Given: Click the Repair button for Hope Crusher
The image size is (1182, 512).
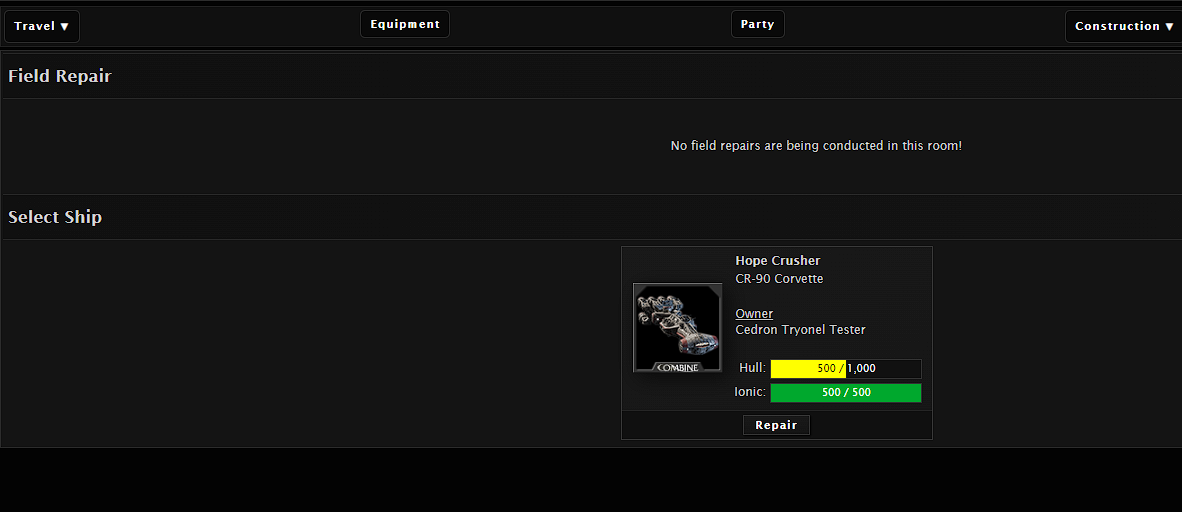Looking at the screenshot, I should [x=776, y=425].
